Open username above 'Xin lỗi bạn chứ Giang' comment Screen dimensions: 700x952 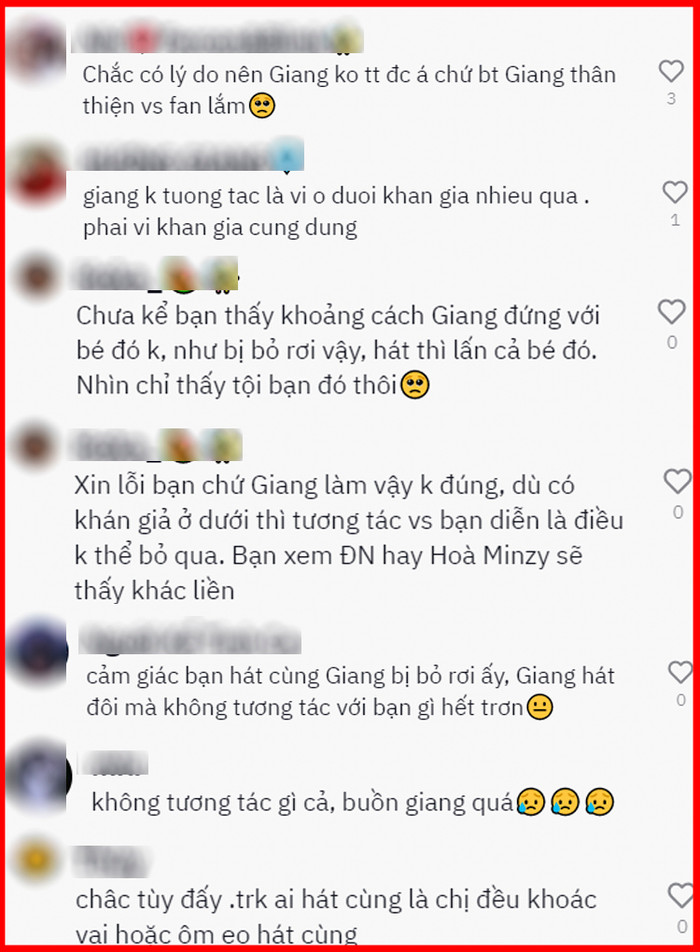pos(157,445)
